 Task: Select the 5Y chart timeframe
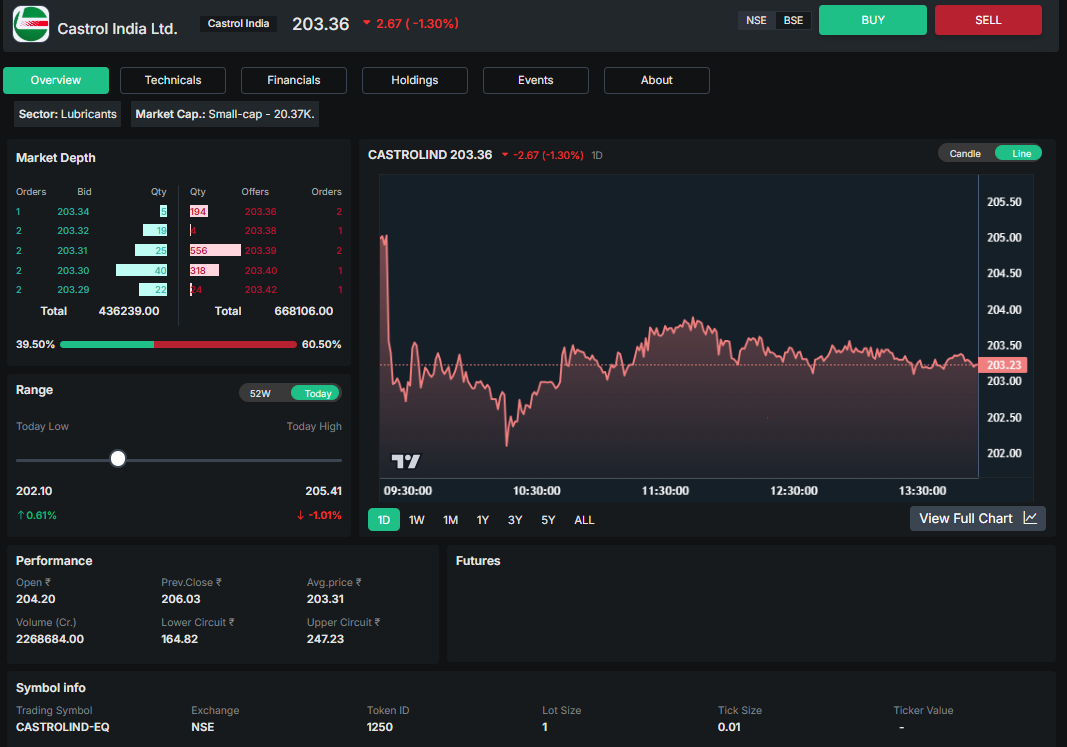coord(548,520)
